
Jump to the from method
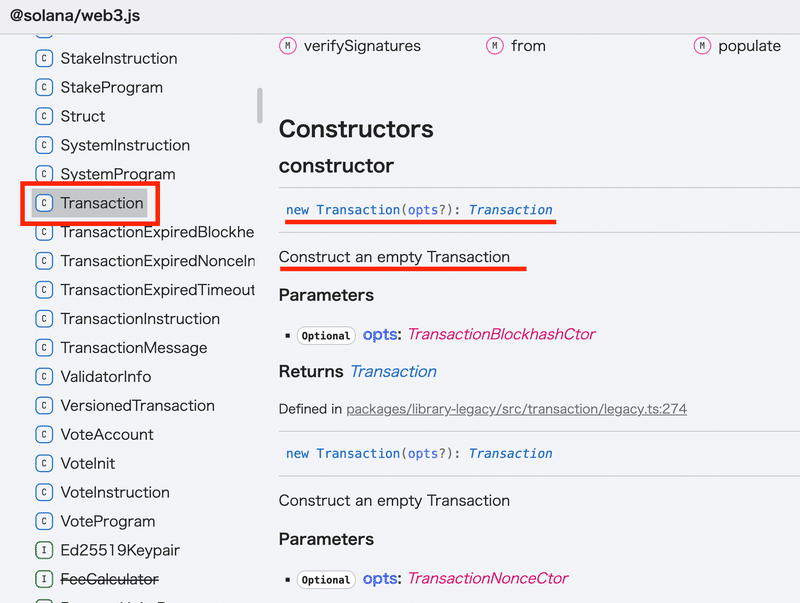coord(528,46)
